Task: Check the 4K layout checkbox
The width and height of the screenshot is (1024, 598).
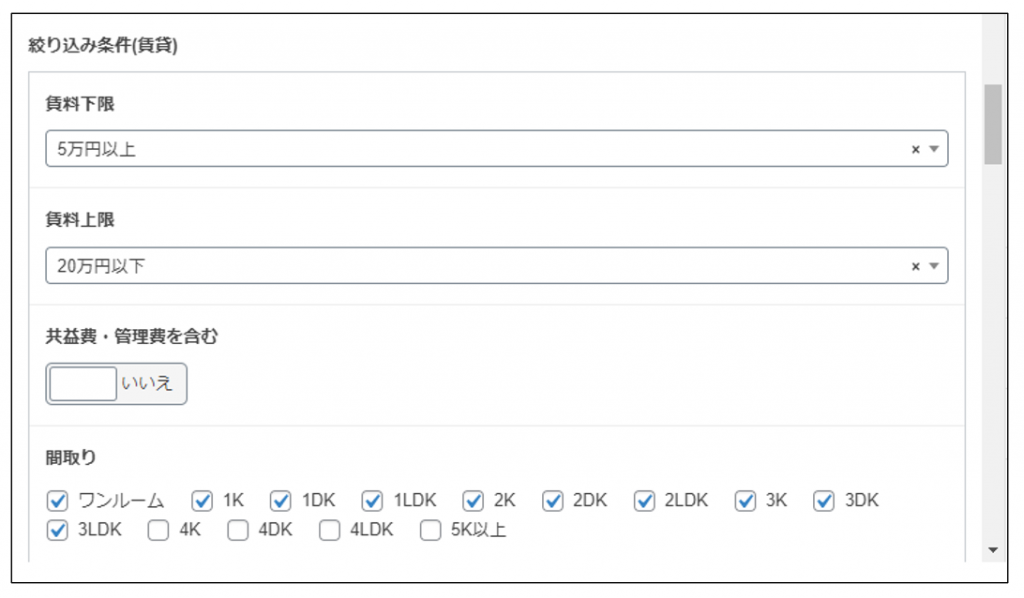Action: (x=158, y=530)
